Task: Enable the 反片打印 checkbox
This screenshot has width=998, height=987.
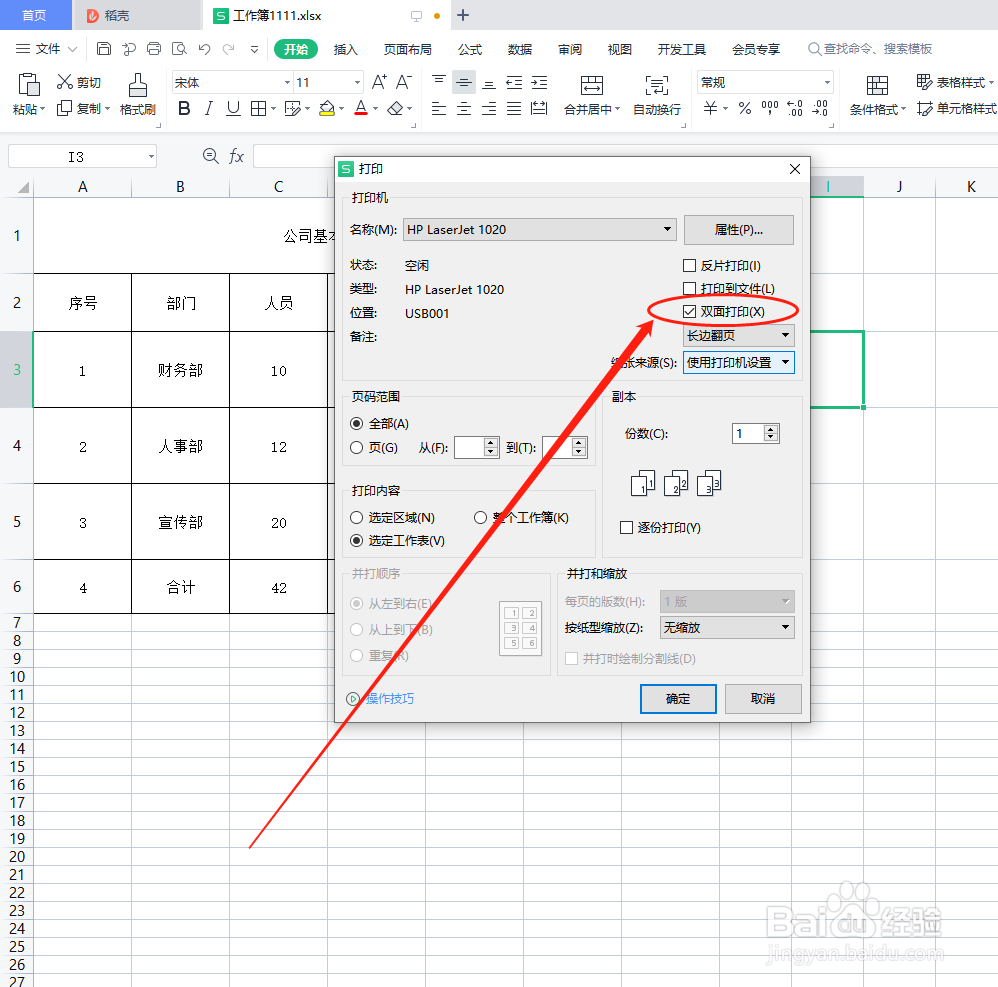Action: click(x=689, y=265)
